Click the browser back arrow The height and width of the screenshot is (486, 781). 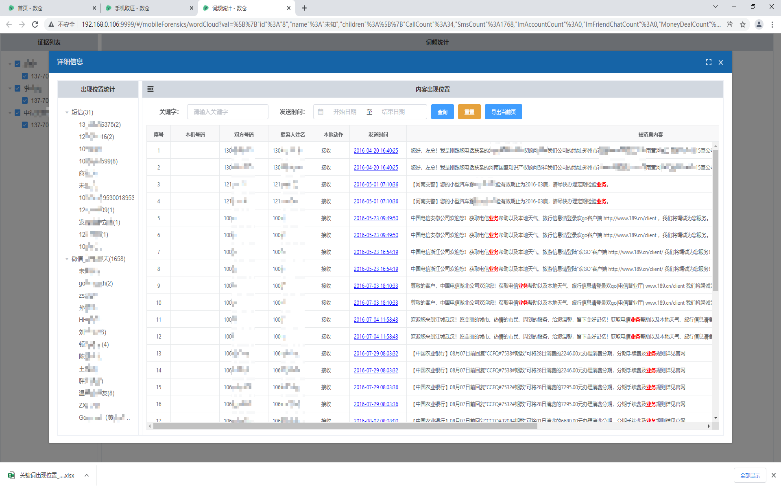click(x=8, y=21)
